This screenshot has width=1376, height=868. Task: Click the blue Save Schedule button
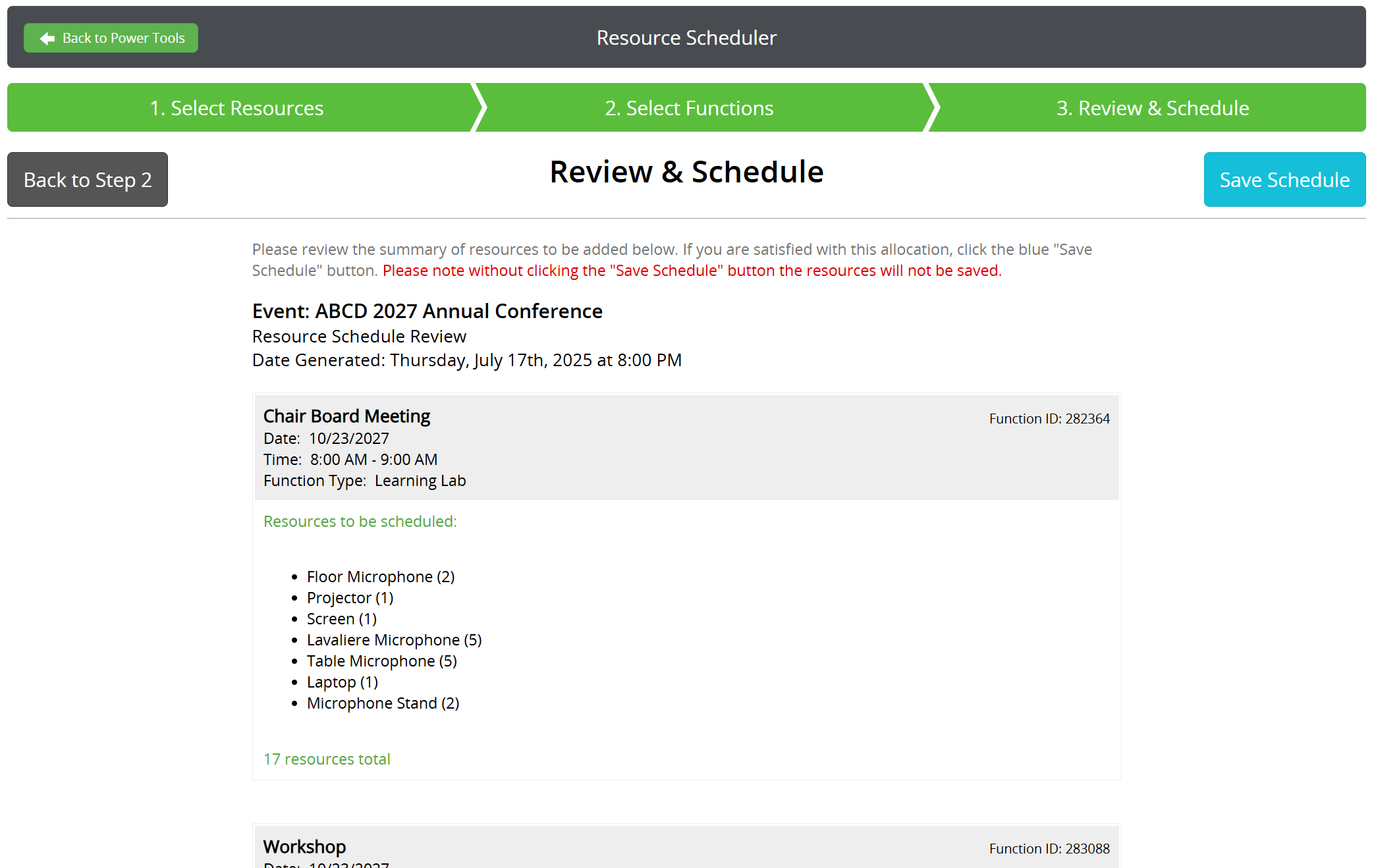click(x=1284, y=180)
